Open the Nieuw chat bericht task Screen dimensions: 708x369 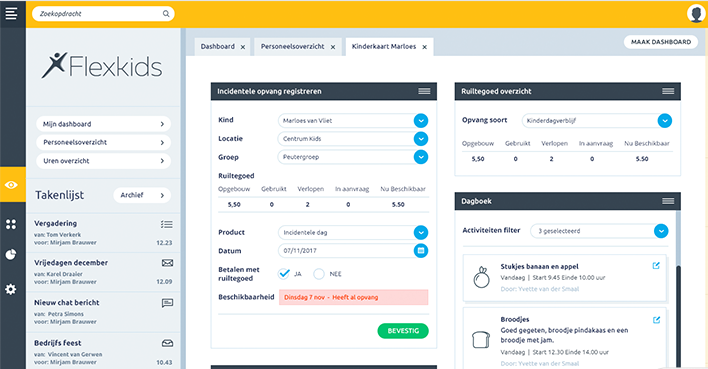[x=103, y=312]
